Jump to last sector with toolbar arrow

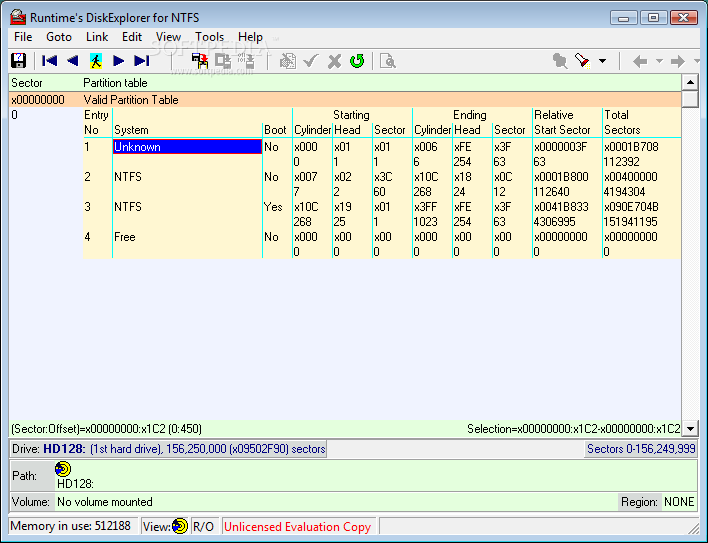pos(142,61)
